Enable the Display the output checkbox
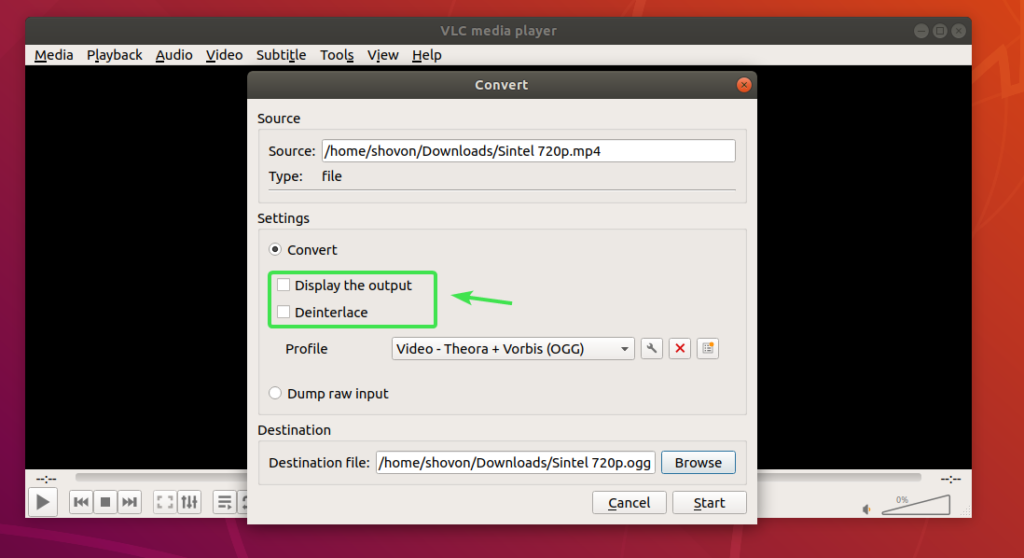 pos(284,285)
